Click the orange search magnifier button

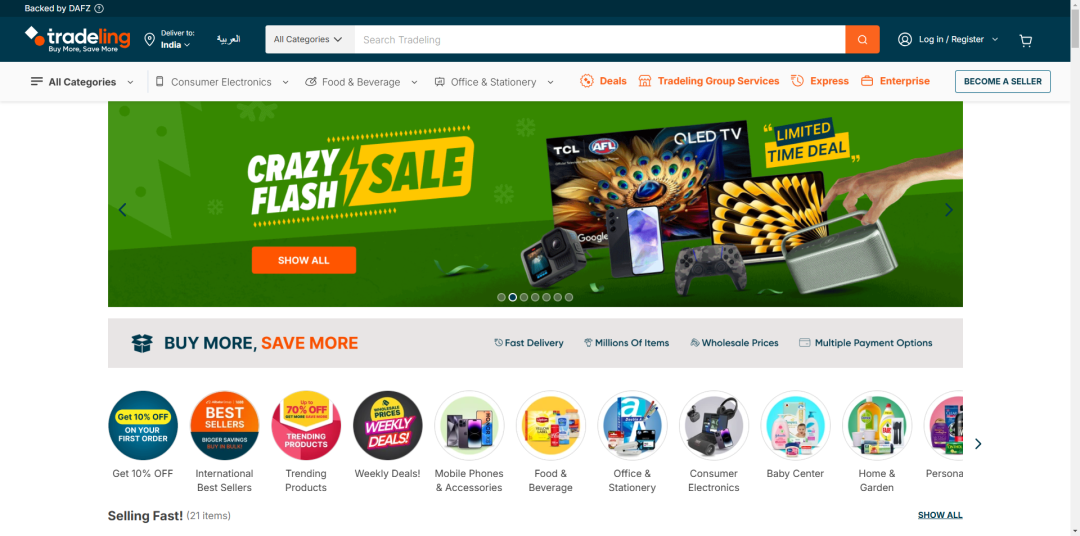[862, 39]
